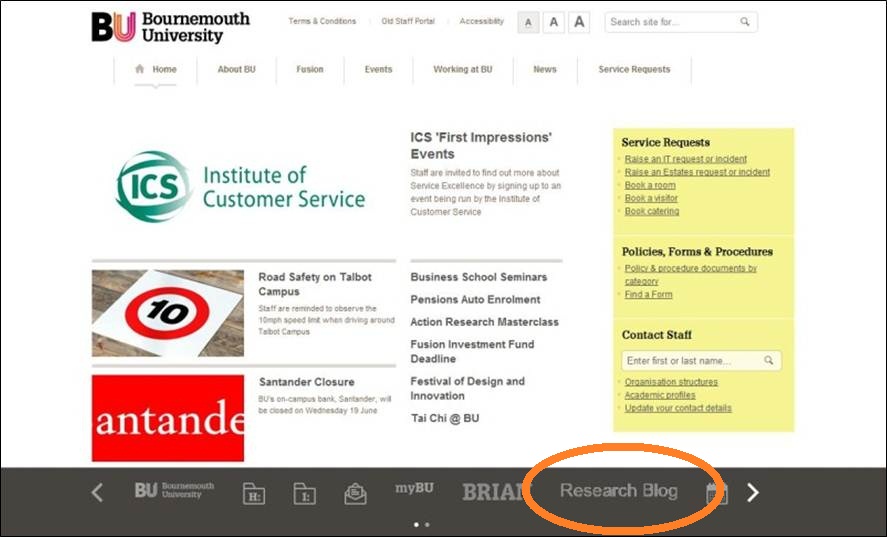887x537 pixels.
Task: Click the Bournemouth University header logo
Action: pyautogui.click(x=170, y=27)
